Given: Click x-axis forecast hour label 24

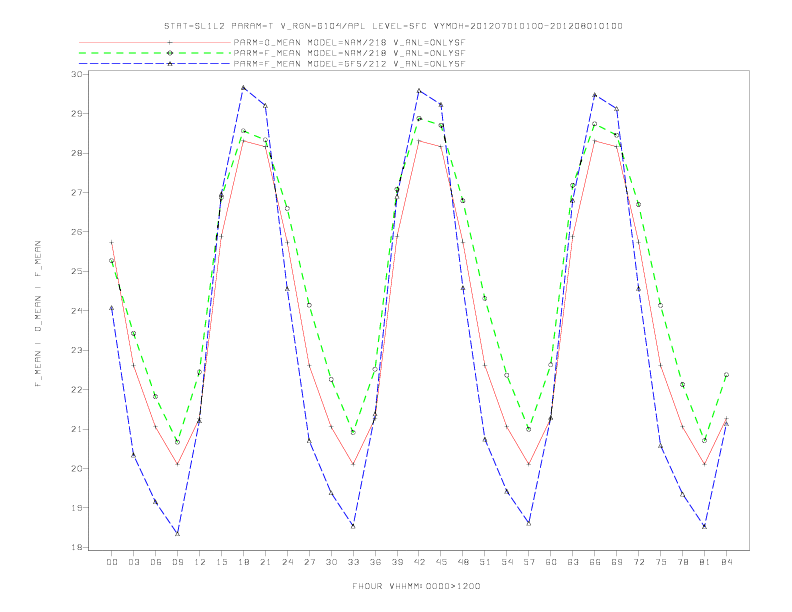Looking at the screenshot, I should click(x=287, y=562).
